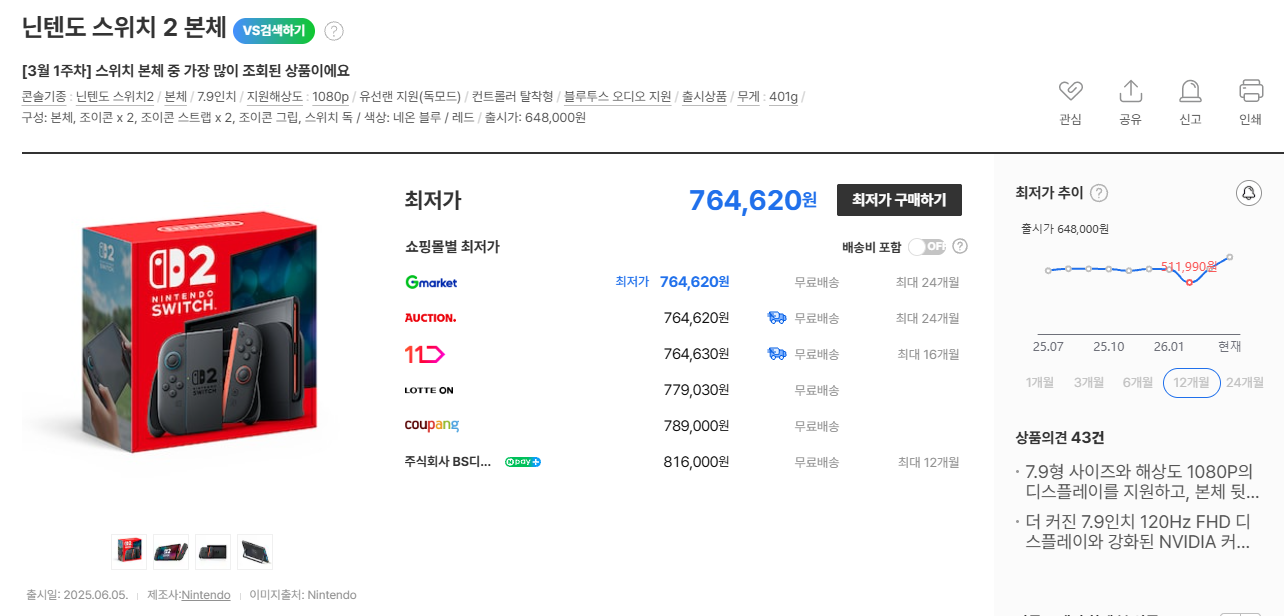Click help icon beside 최저가 추이

coord(1099,193)
